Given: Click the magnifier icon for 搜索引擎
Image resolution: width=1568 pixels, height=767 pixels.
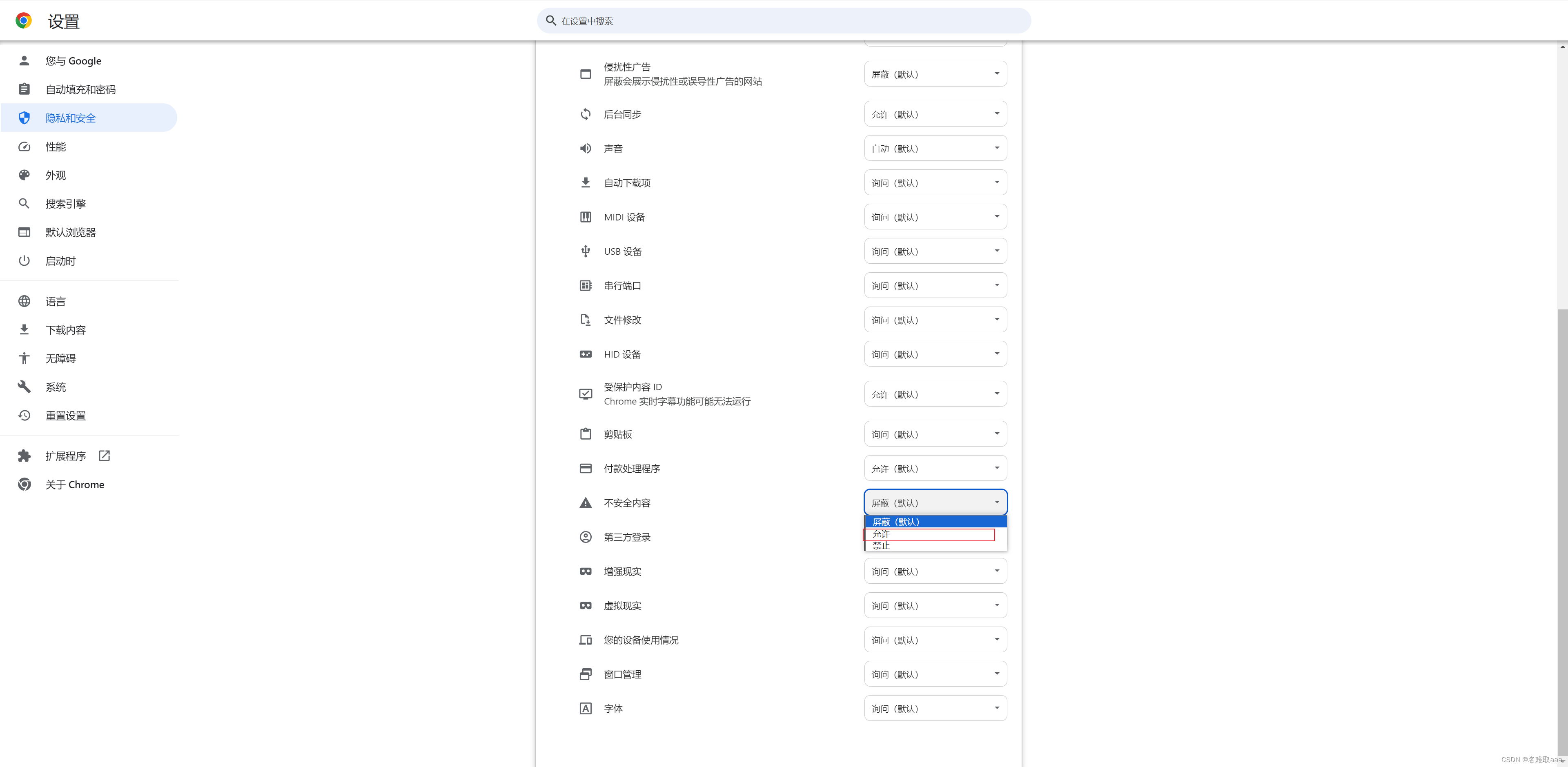Looking at the screenshot, I should (x=24, y=204).
